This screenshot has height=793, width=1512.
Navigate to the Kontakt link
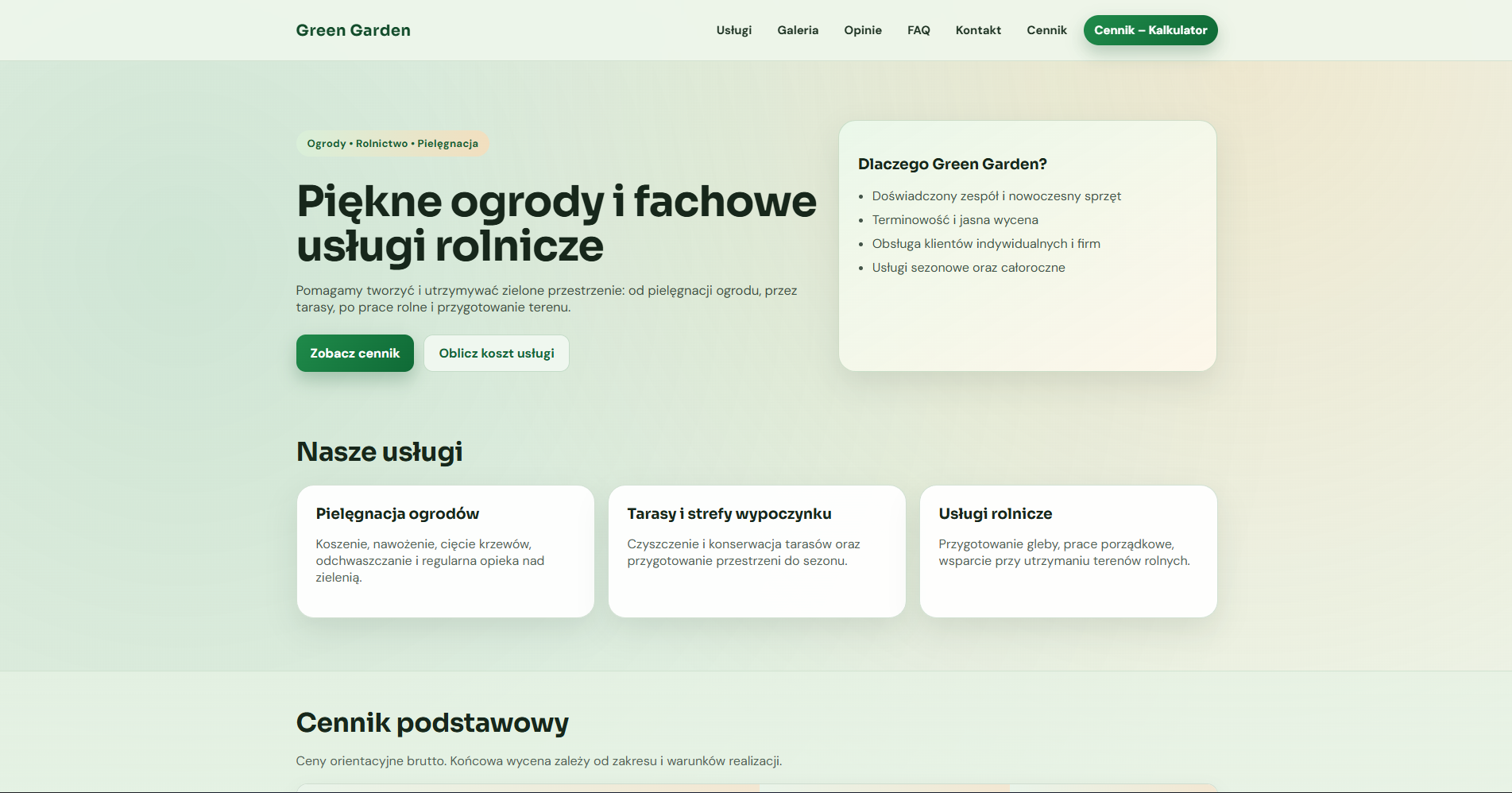tap(977, 30)
